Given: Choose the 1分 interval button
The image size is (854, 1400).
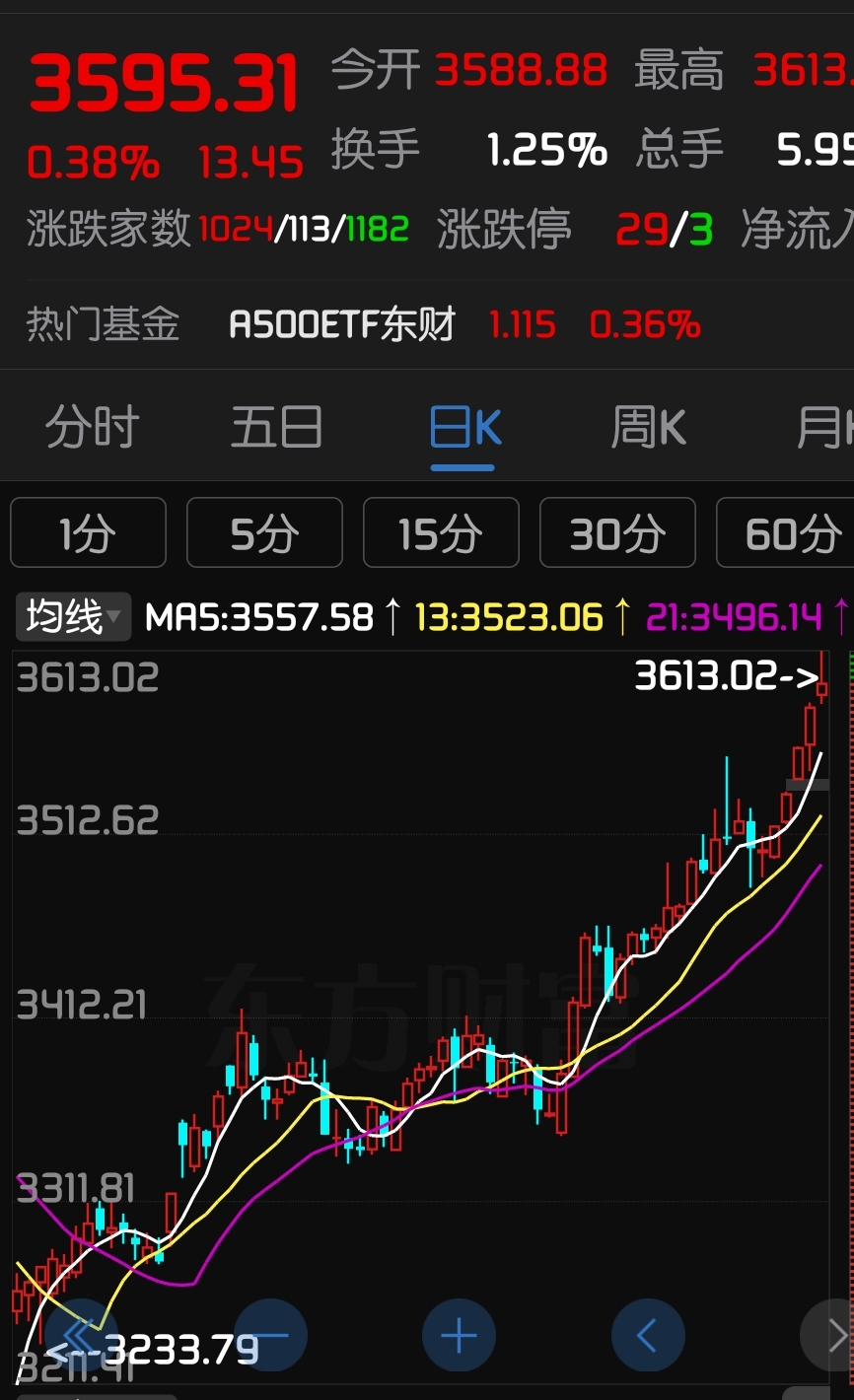Looking at the screenshot, I should tap(89, 533).
